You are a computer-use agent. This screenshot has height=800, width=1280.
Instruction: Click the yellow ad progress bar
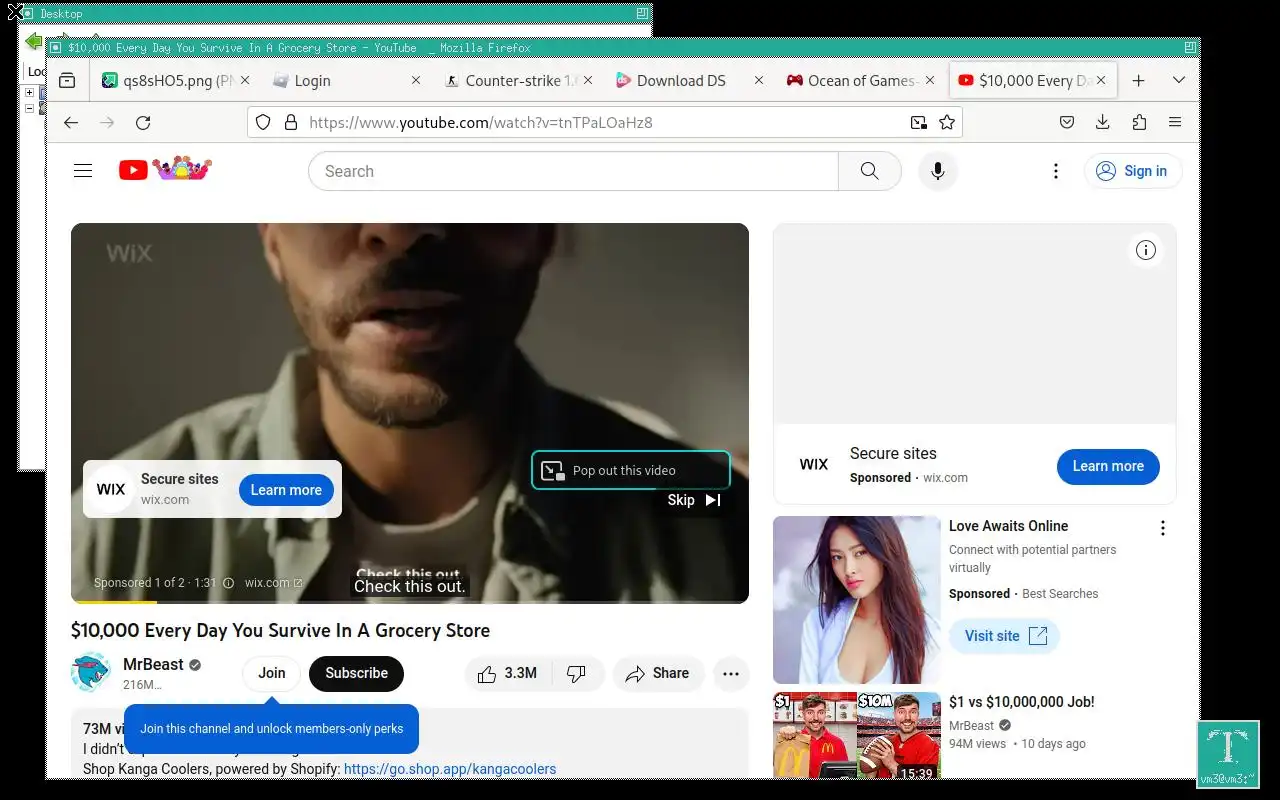click(115, 602)
